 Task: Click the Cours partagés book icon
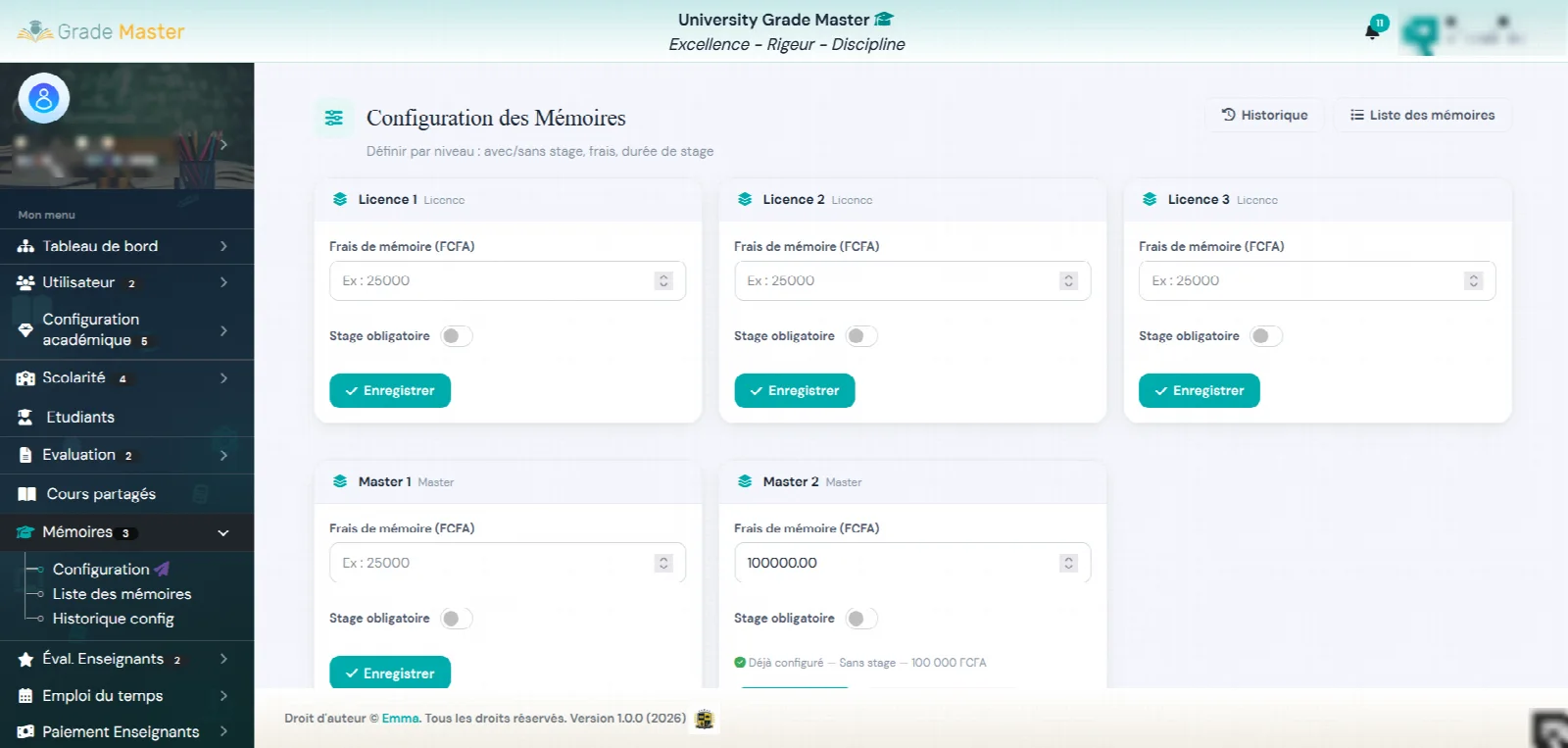point(26,494)
